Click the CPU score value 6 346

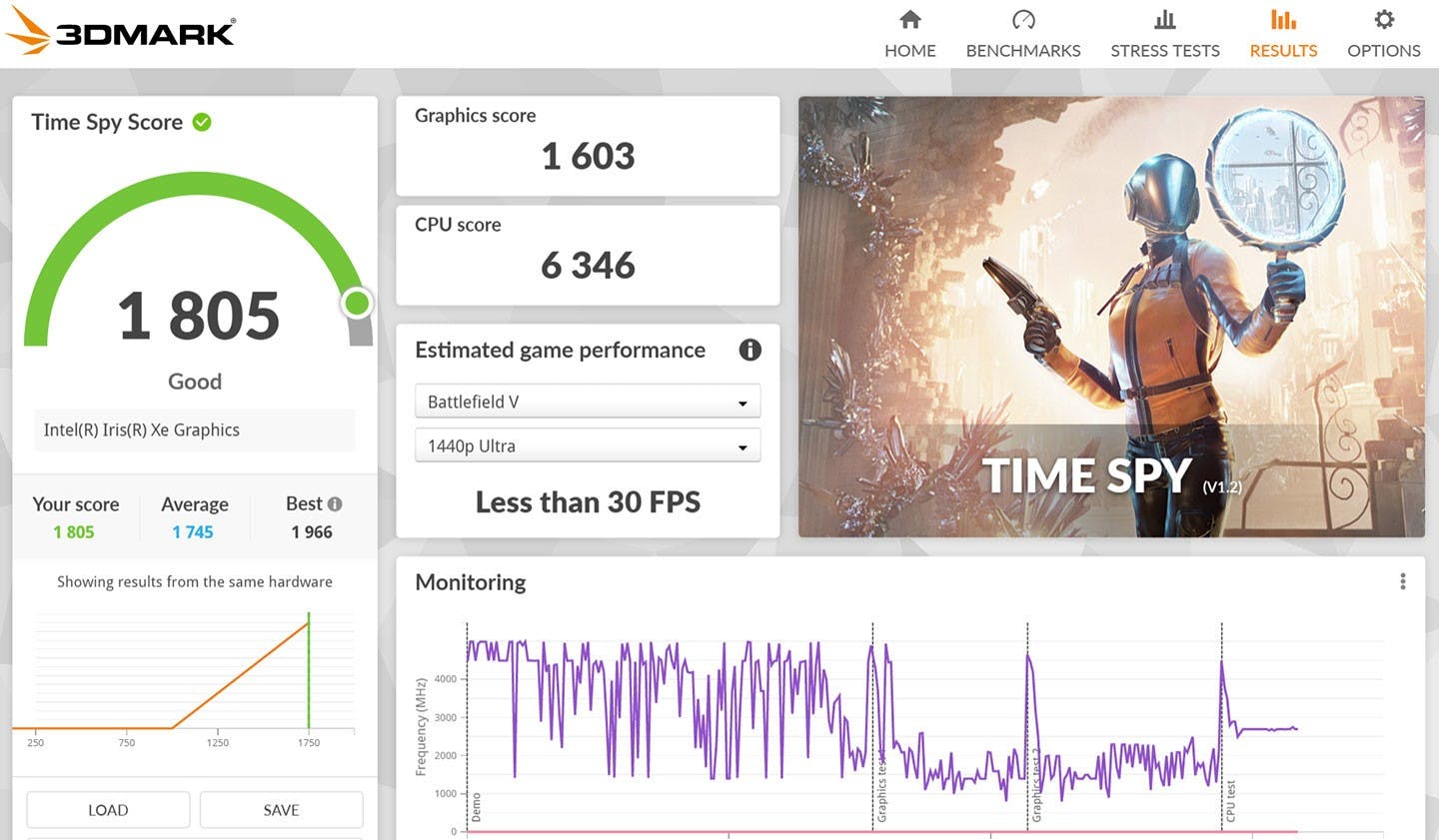point(588,266)
